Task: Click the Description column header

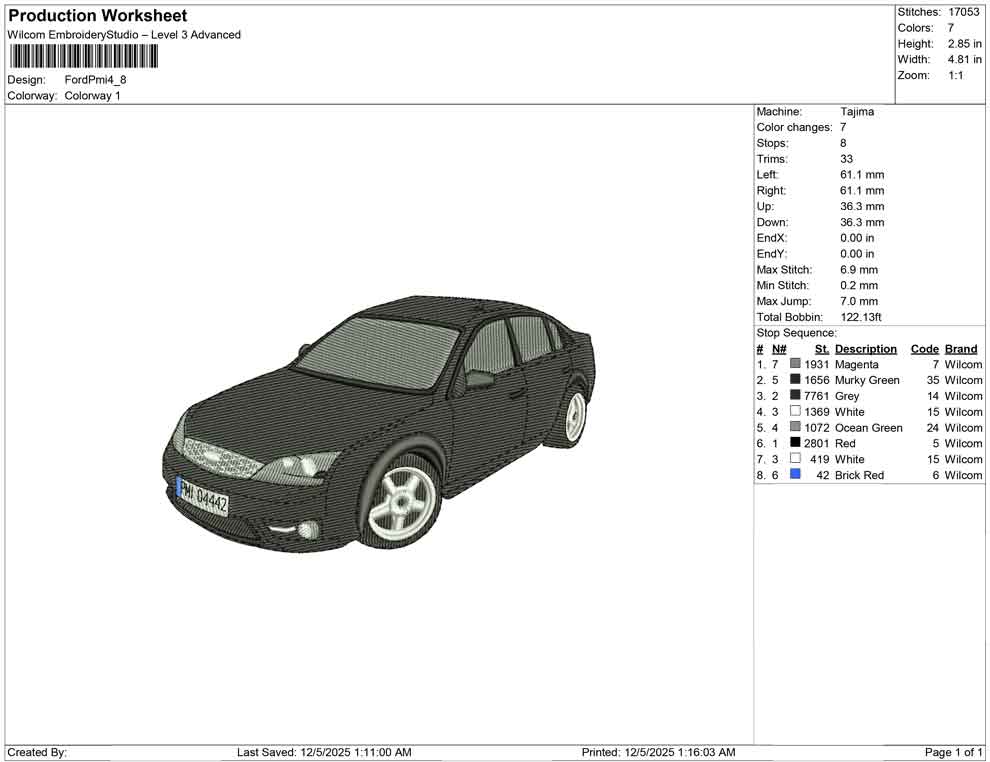Action: [x=866, y=349]
